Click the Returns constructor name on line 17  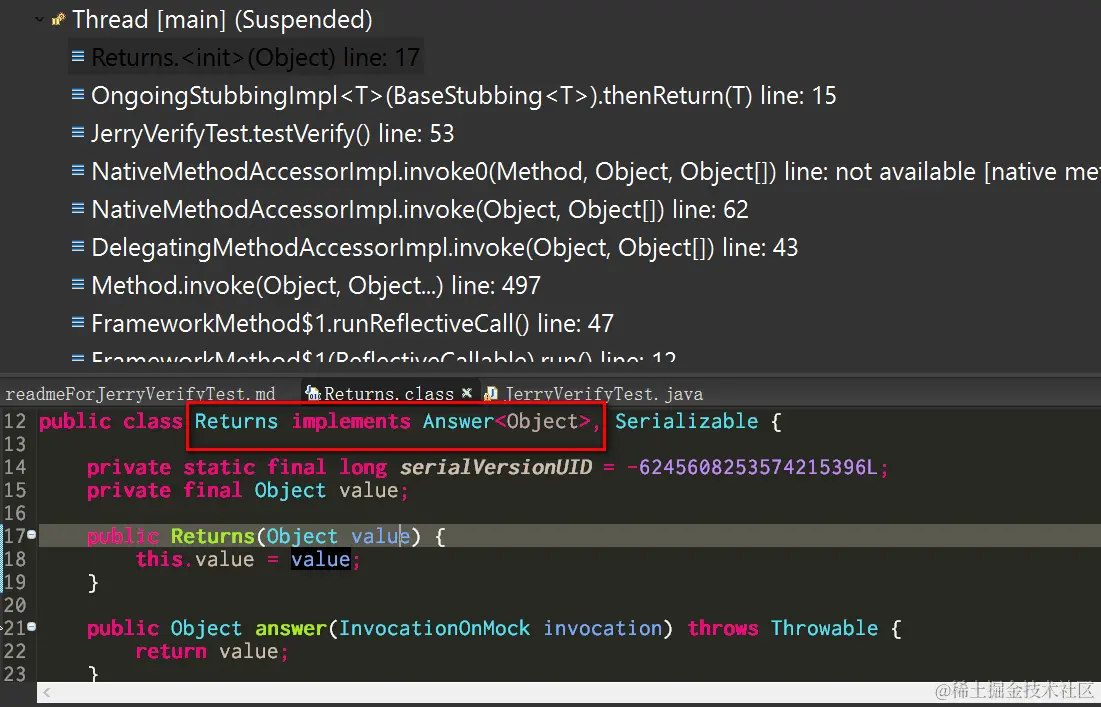point(212,536)
